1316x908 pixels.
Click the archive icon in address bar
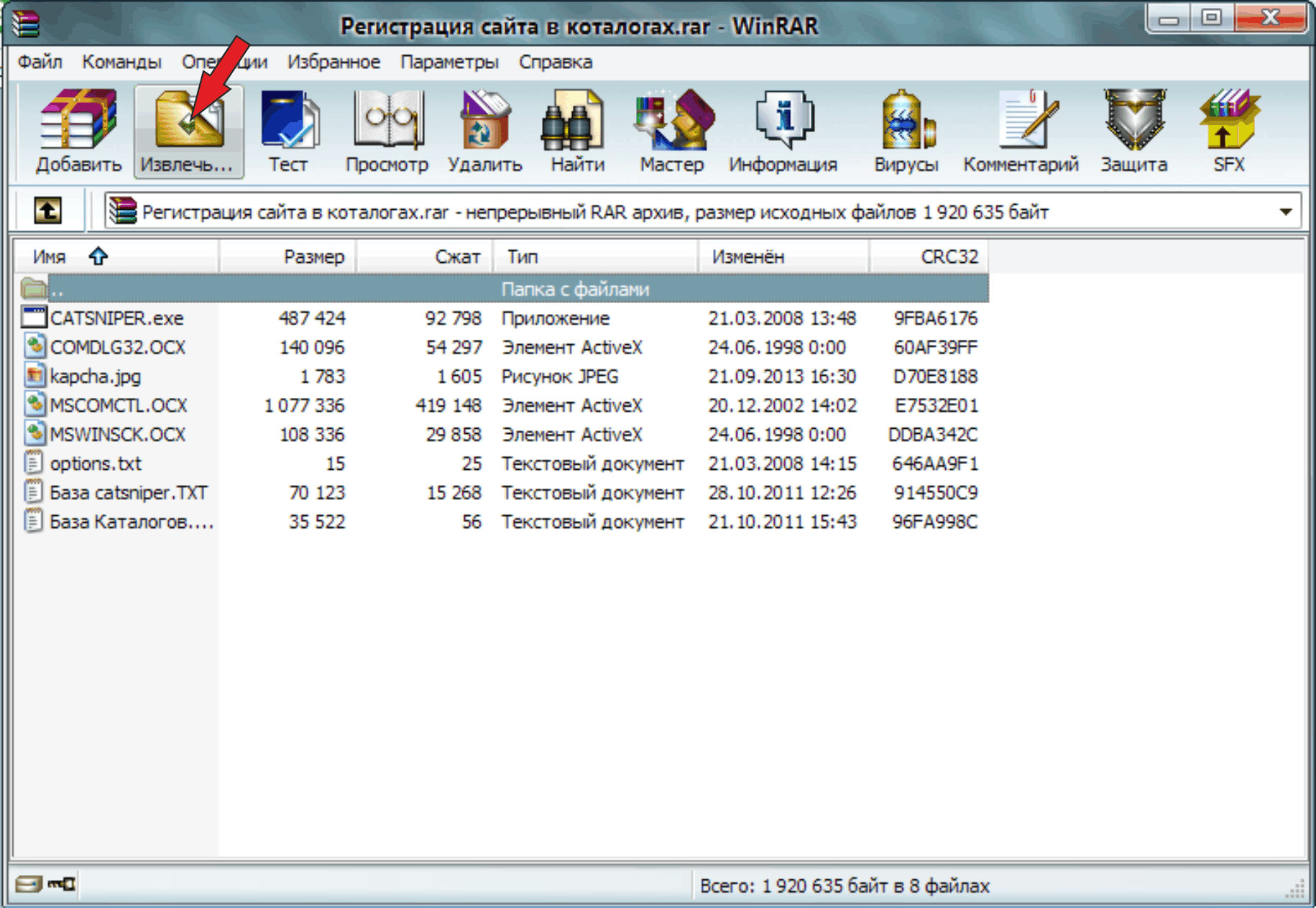point(123,210)
